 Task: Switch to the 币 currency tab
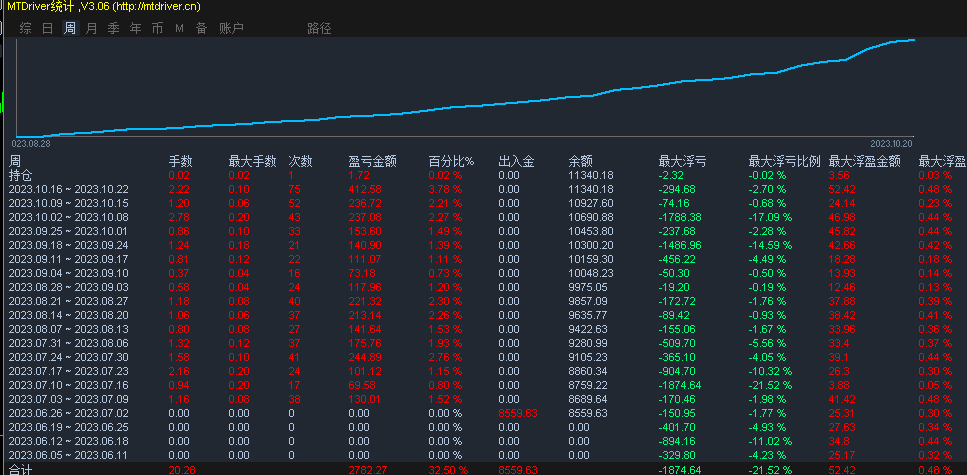coord(157,28)
